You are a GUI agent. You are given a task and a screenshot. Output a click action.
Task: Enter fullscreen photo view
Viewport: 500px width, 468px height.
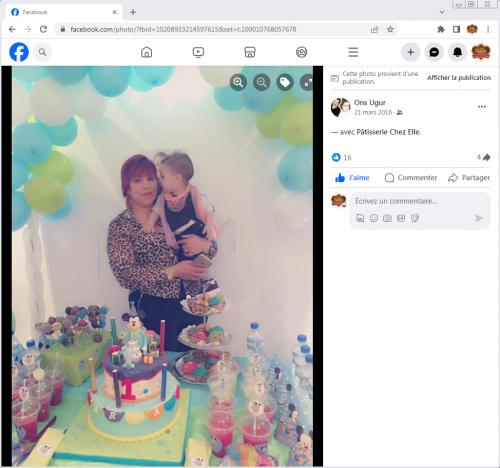(x=307, y=82)
